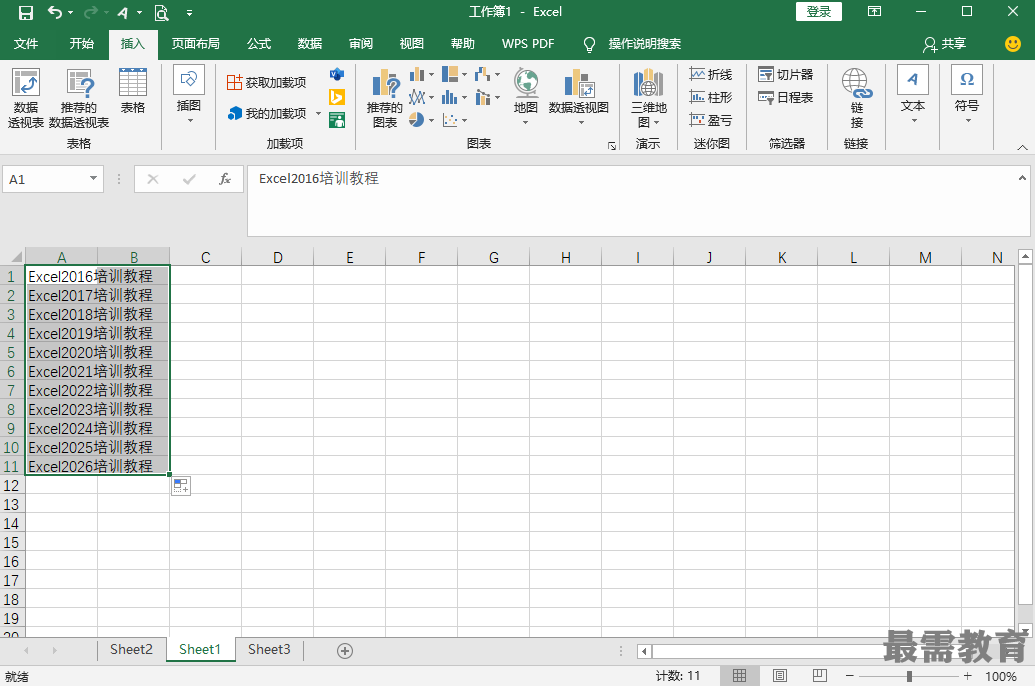This screenshot has width=1035, height=686.
Task: Open the WPS PDF tab
Action: (528, 44)
